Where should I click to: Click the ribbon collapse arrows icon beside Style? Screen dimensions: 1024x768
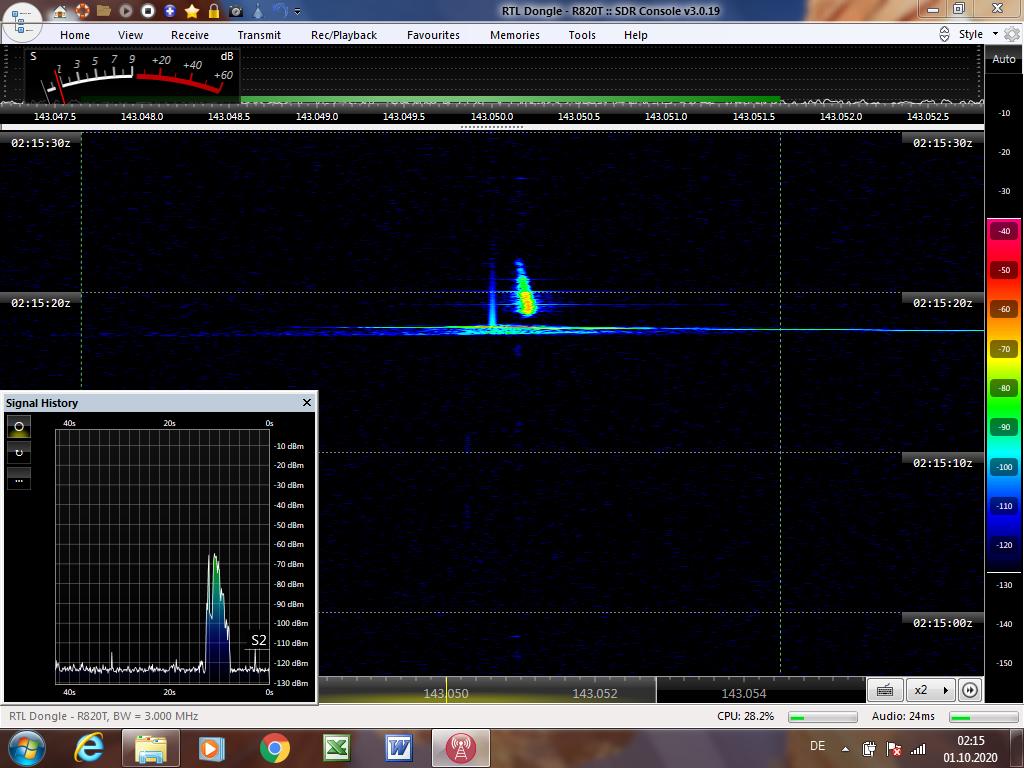pyautogui.click(x=944, y=34)
